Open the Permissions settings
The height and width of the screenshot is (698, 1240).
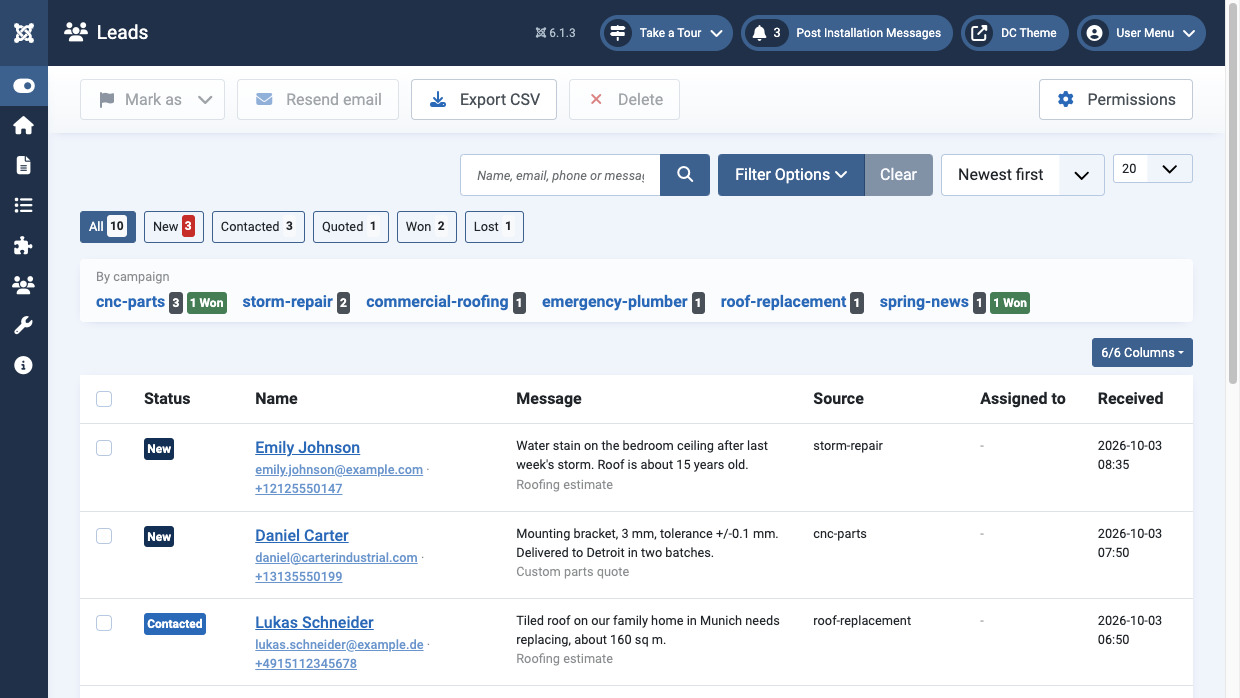[x=1116, y=100]
